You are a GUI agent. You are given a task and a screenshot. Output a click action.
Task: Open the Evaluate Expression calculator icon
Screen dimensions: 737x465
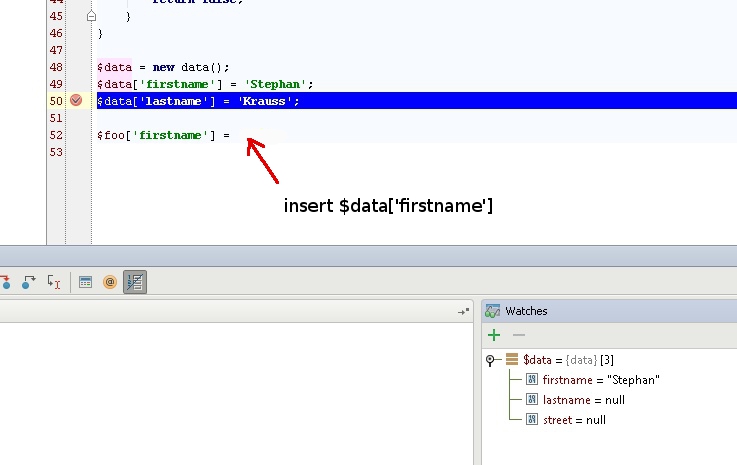tap(86, 282)
